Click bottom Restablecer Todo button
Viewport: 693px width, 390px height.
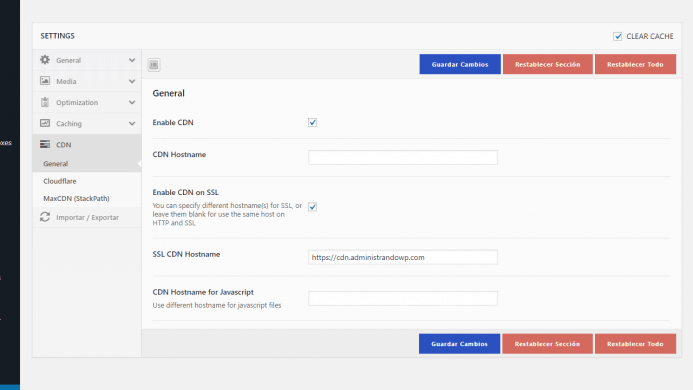[635, 344]
